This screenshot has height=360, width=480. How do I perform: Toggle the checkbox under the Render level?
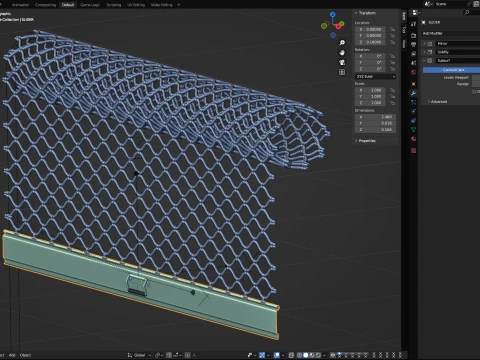click(x=474, y=92)
